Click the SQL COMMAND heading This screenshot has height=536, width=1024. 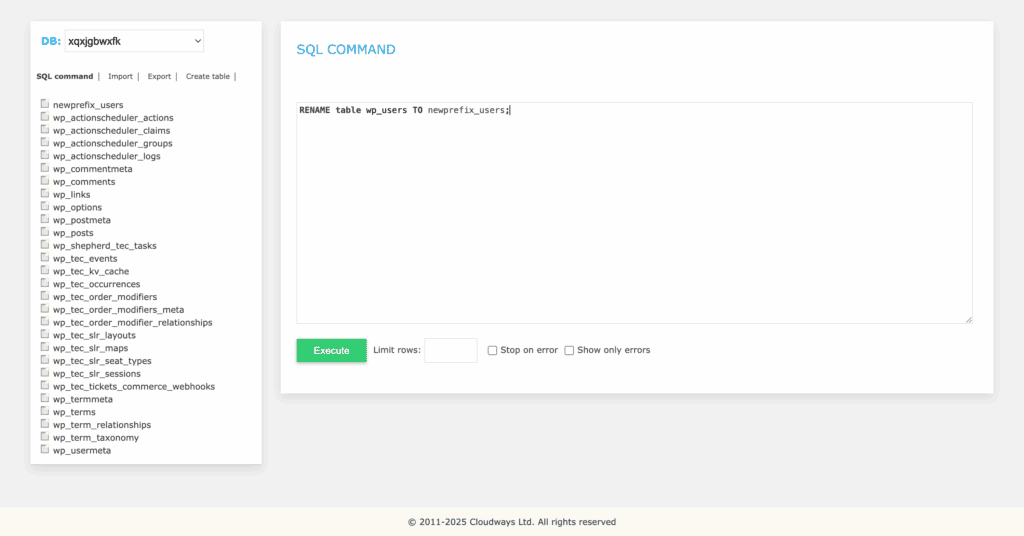point(345,50)
